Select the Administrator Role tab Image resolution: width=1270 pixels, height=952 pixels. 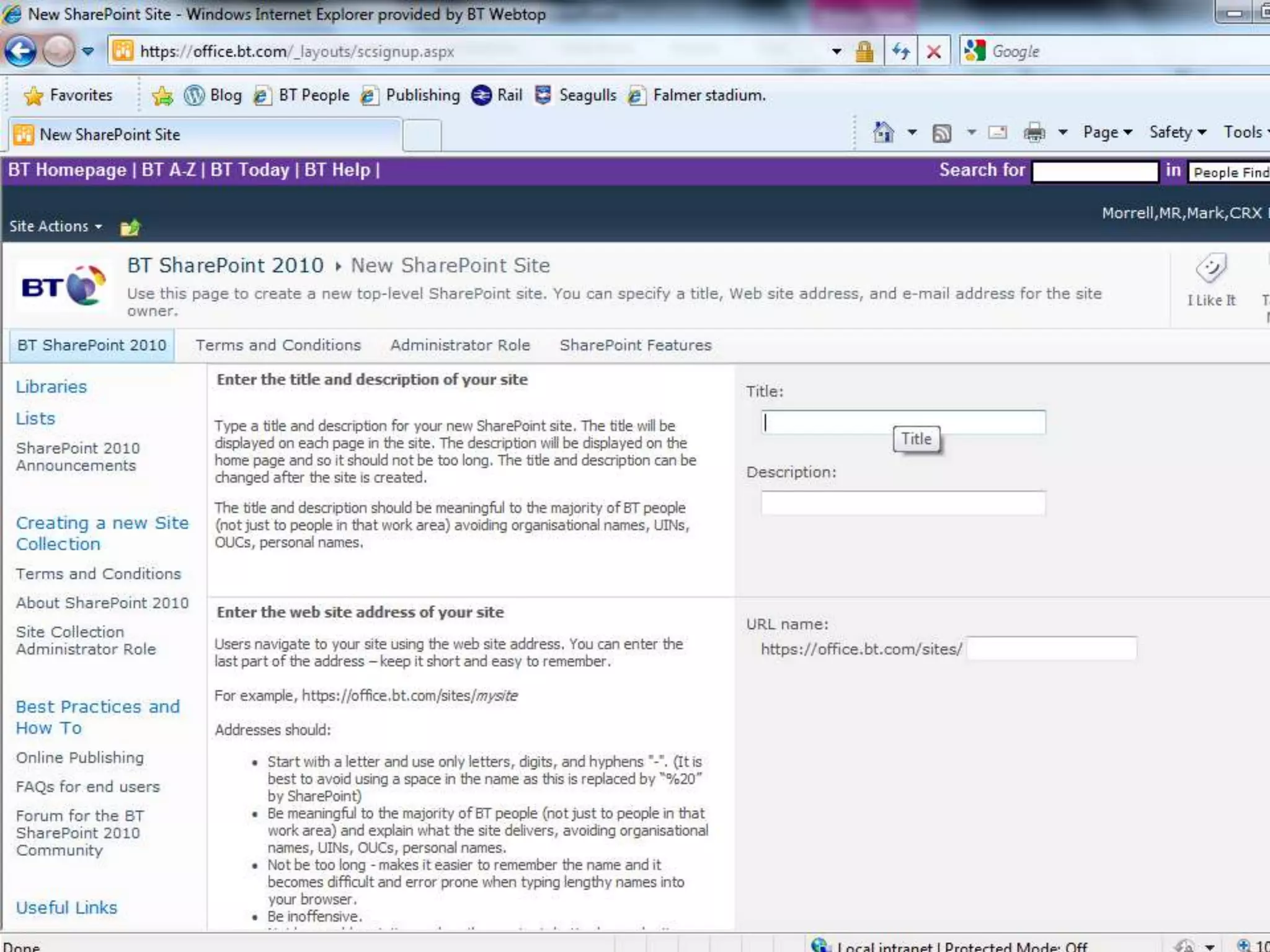click(460, 345)
